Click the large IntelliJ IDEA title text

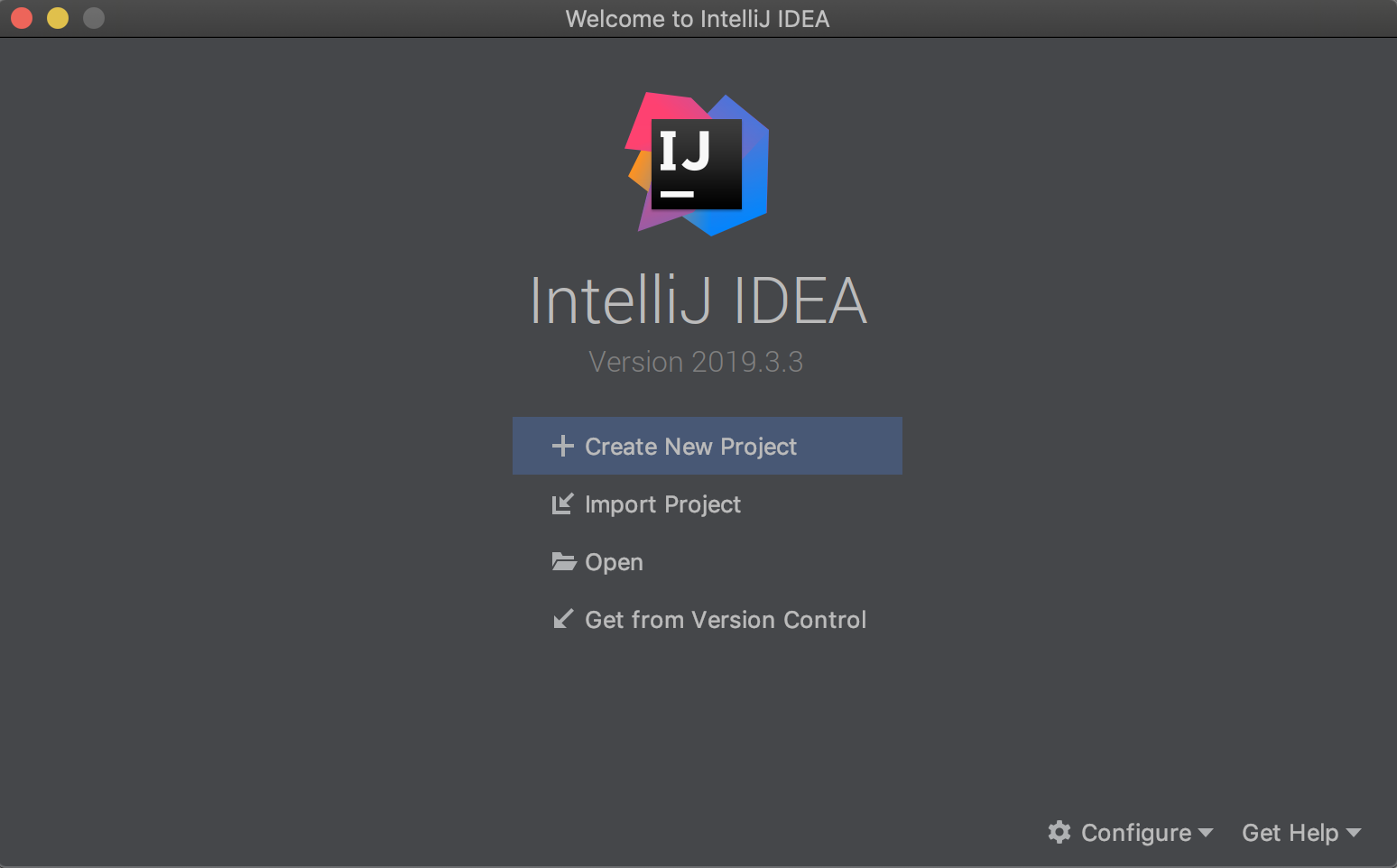[698, 300]
